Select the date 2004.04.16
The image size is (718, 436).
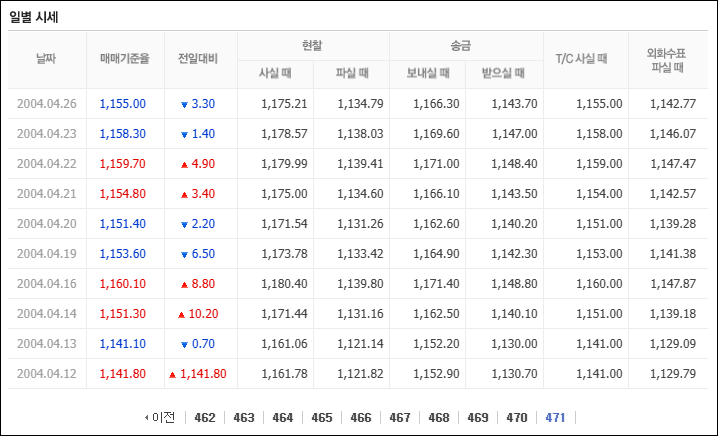(x=47, y=284)
